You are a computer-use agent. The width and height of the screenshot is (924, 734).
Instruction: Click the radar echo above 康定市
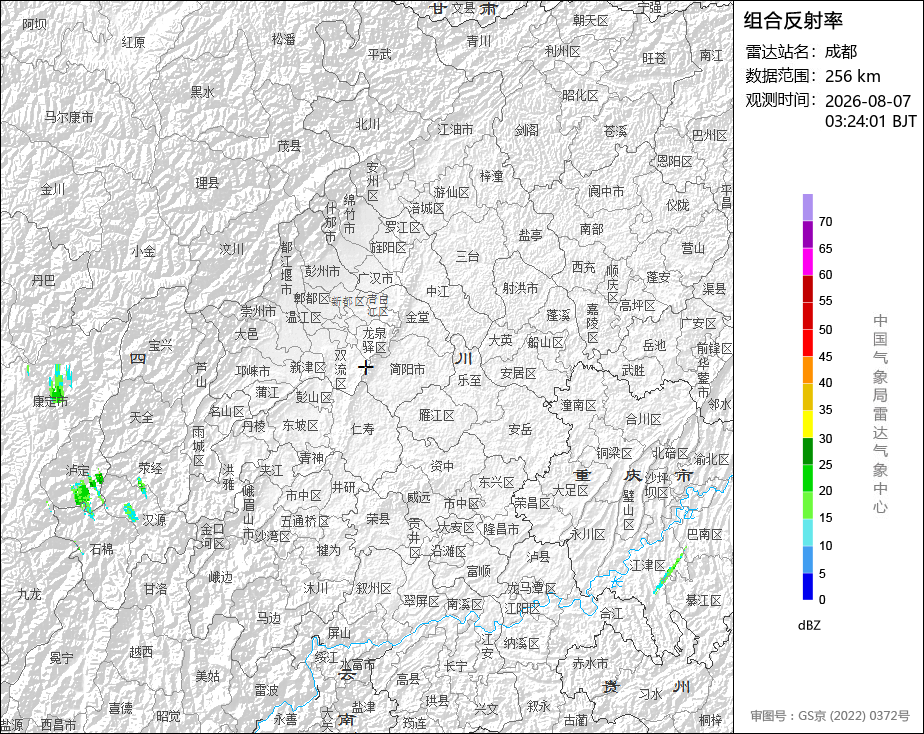pos(58,381)
